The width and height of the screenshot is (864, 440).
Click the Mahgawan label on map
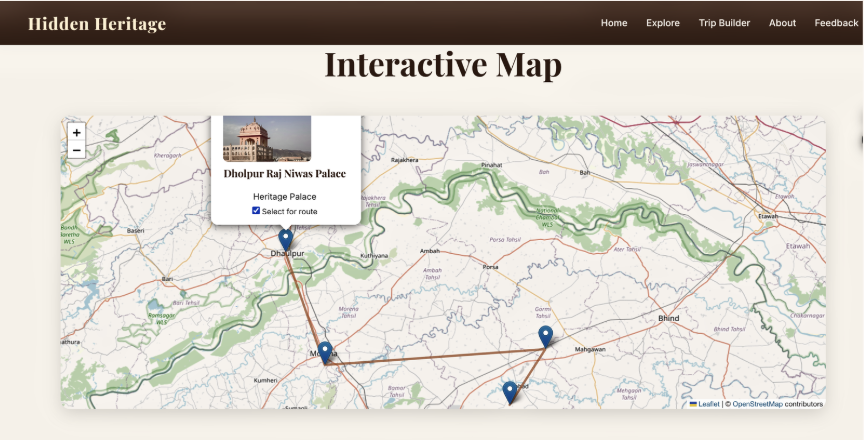(x=590, y=350)
